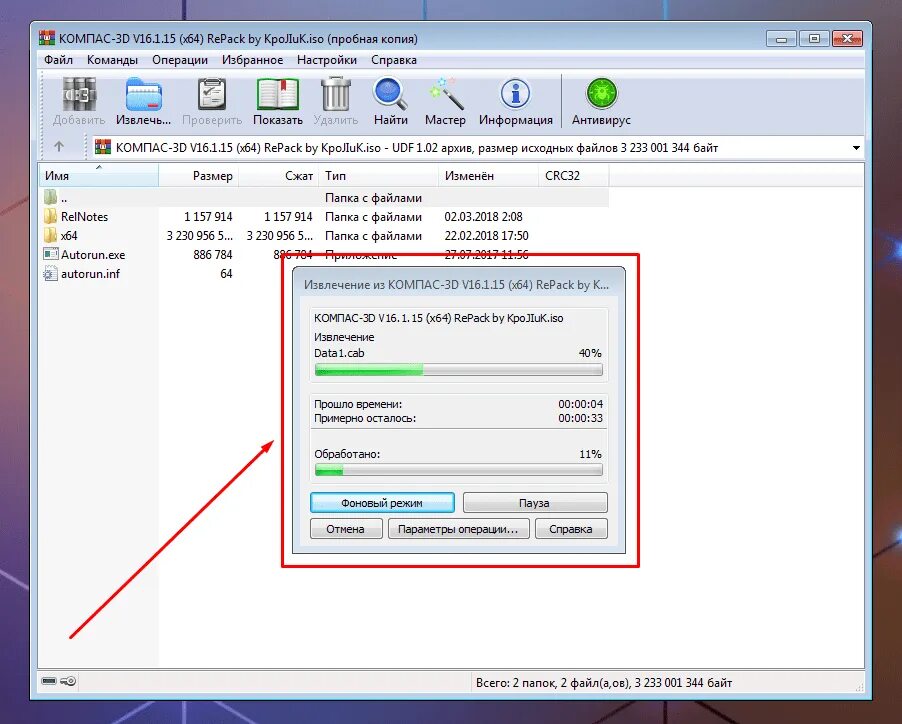The width and height of the screenshot is (902, 724).
Task: Click the 02.03.2018 2:08 modified date
Action: [483, 217]
